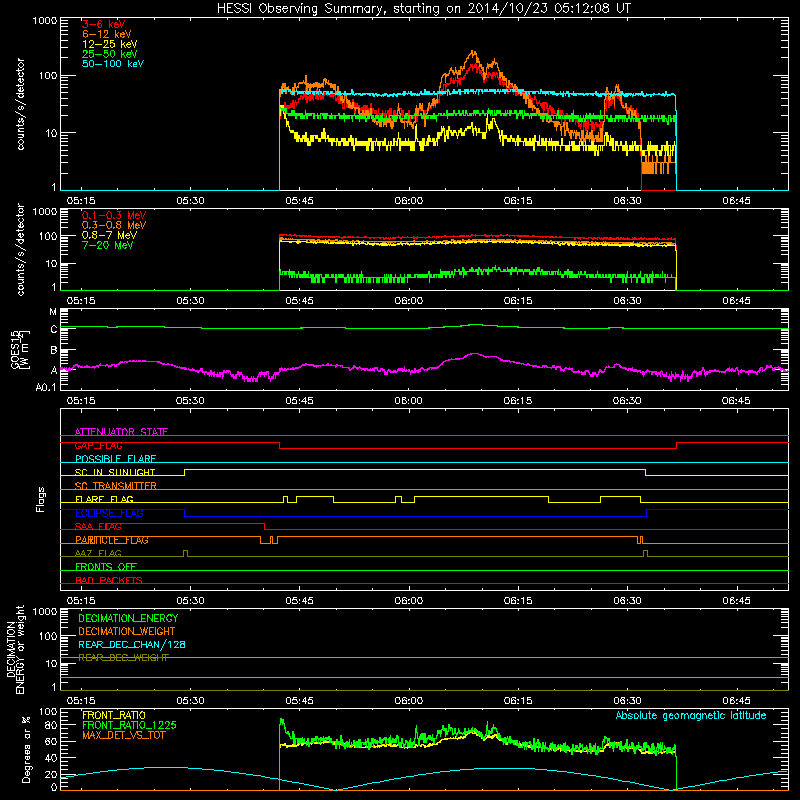Select the AAZ_FLAG label
Image resolution: width=800 pixels, height=800 pixels.
[98, 554]
